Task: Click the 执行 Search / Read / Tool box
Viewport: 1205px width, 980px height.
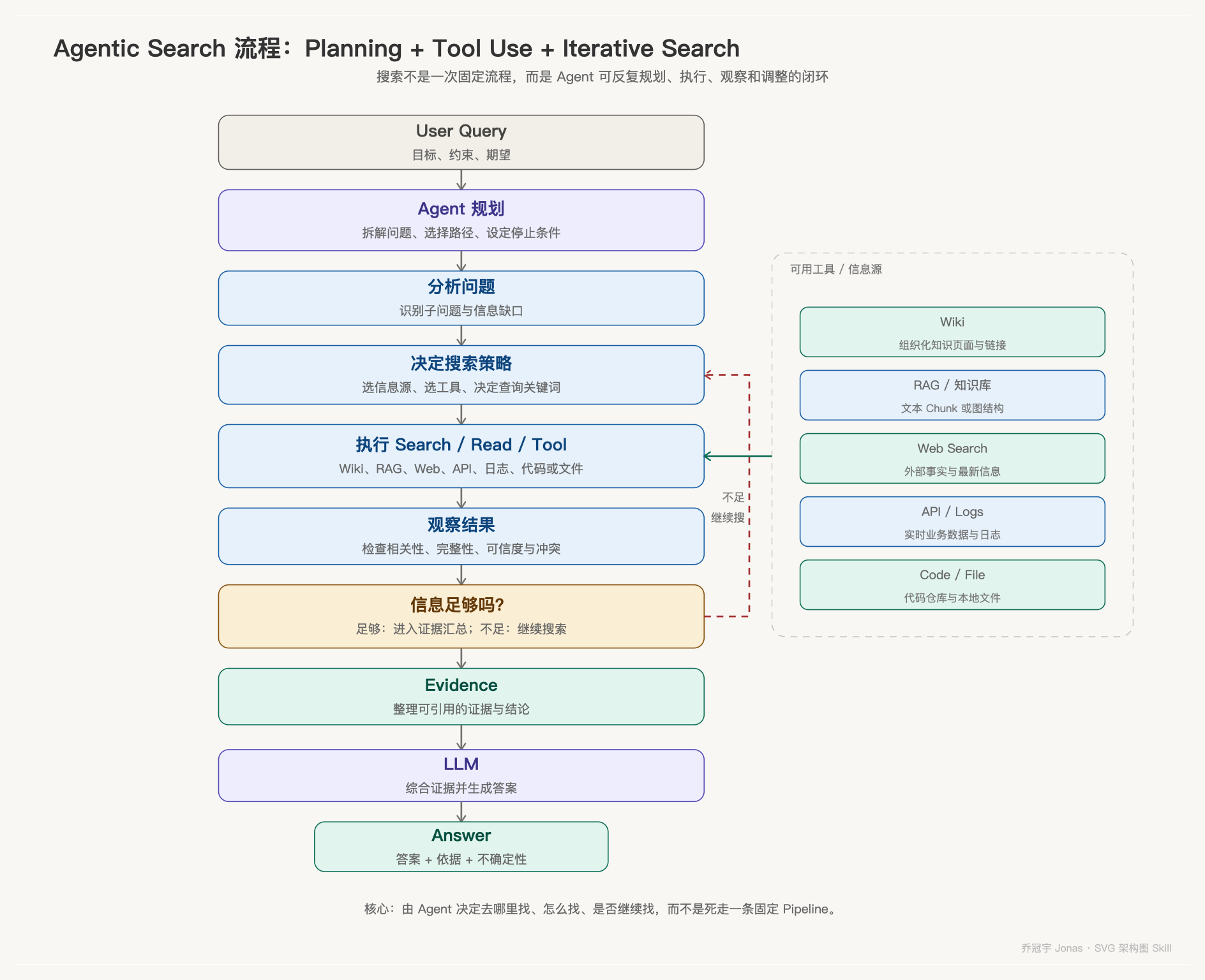Action: click(461, 456)
